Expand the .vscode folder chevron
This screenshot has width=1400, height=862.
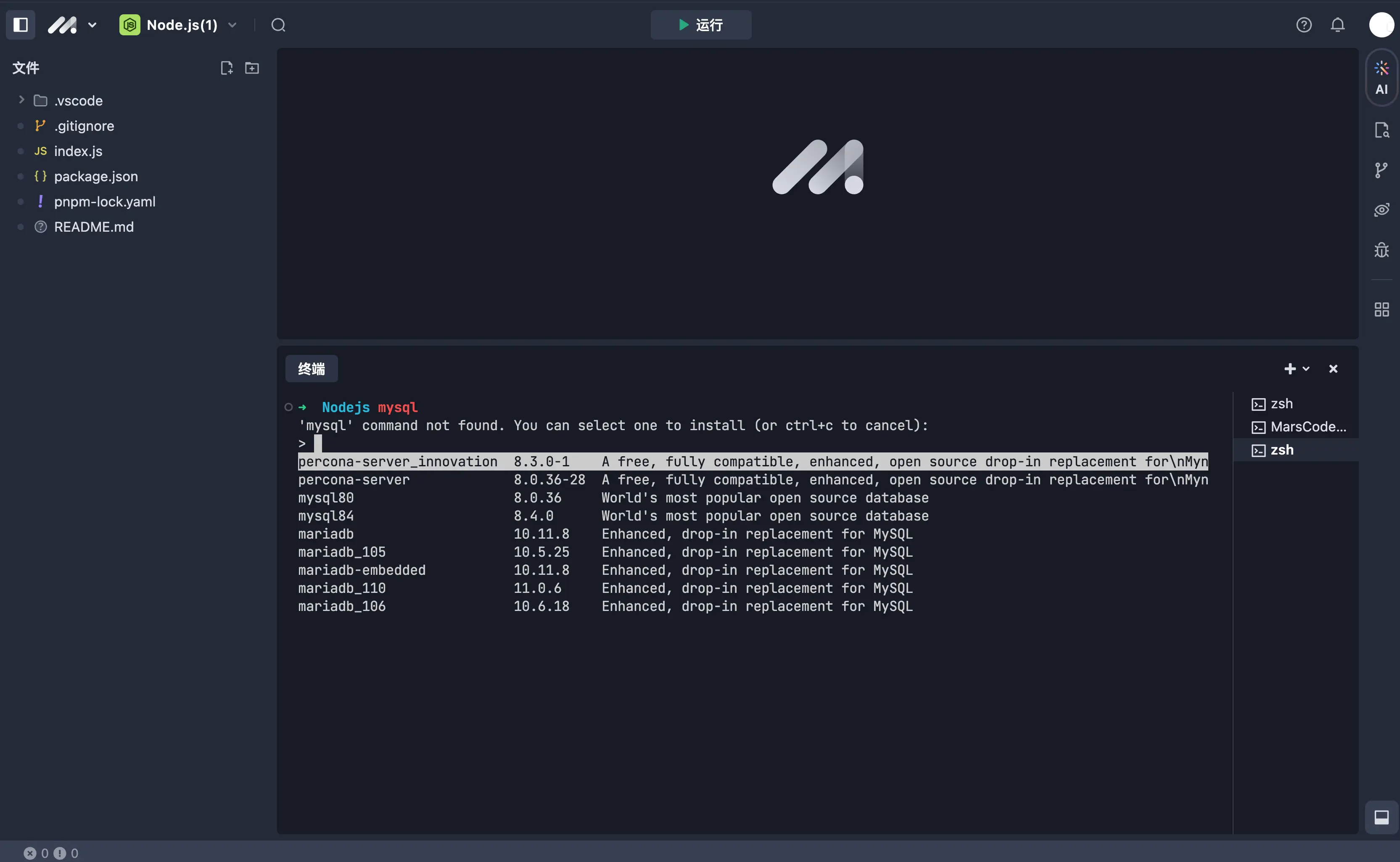pyautogui.click(x=21, y=100)
